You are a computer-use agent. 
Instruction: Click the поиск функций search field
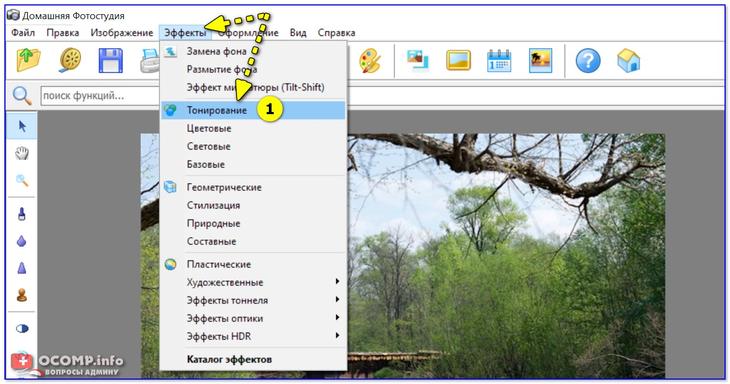click(x=100, y=96)
